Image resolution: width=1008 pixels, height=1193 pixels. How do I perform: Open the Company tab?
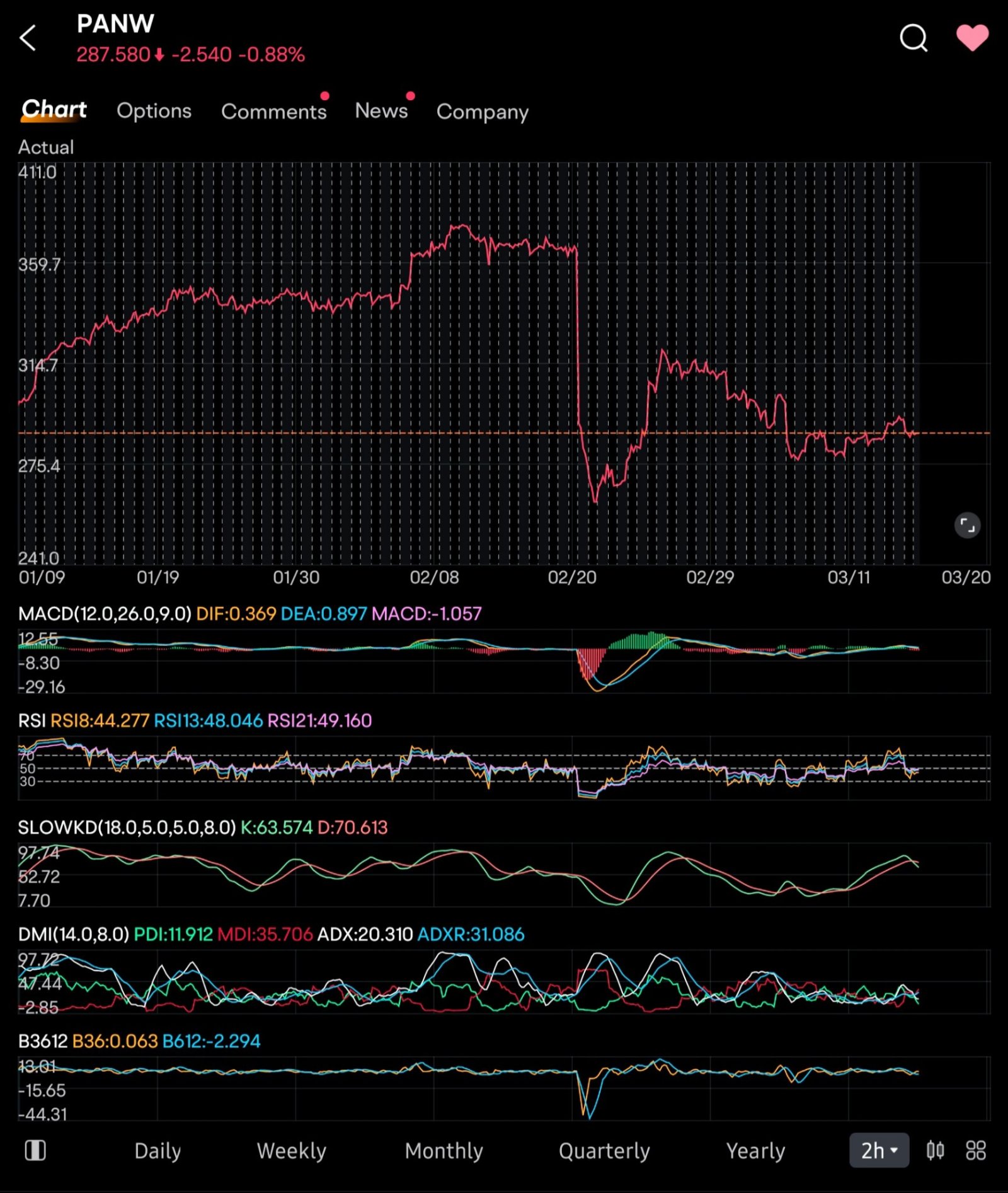[483, 112]
